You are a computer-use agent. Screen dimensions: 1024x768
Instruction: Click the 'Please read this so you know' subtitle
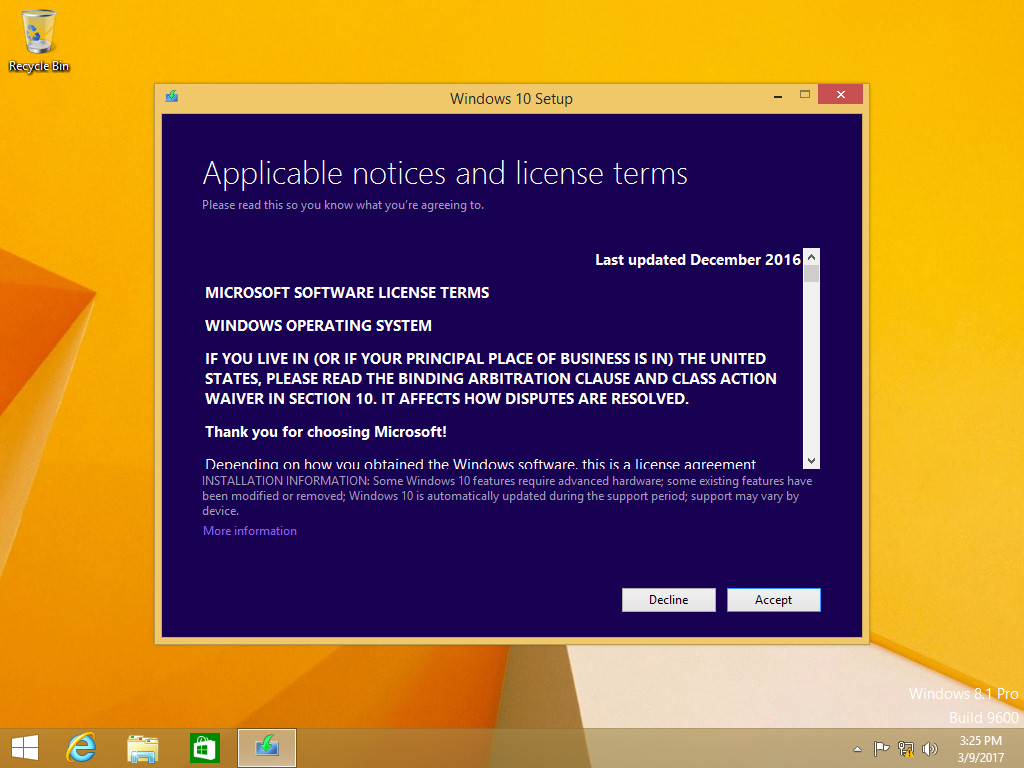click(x=343, y=205)
